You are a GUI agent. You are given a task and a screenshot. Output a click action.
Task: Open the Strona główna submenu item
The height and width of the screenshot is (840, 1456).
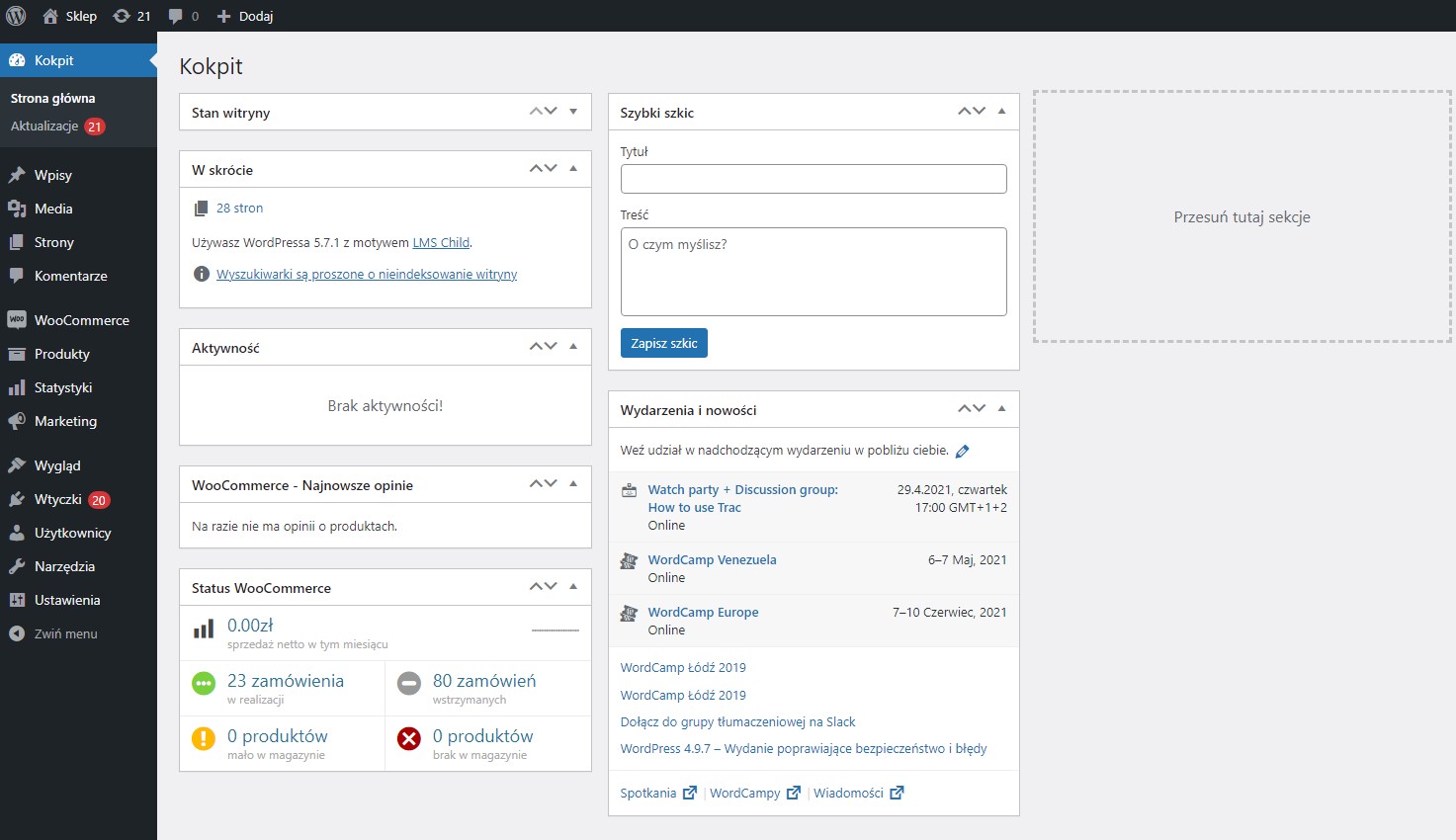53,98
